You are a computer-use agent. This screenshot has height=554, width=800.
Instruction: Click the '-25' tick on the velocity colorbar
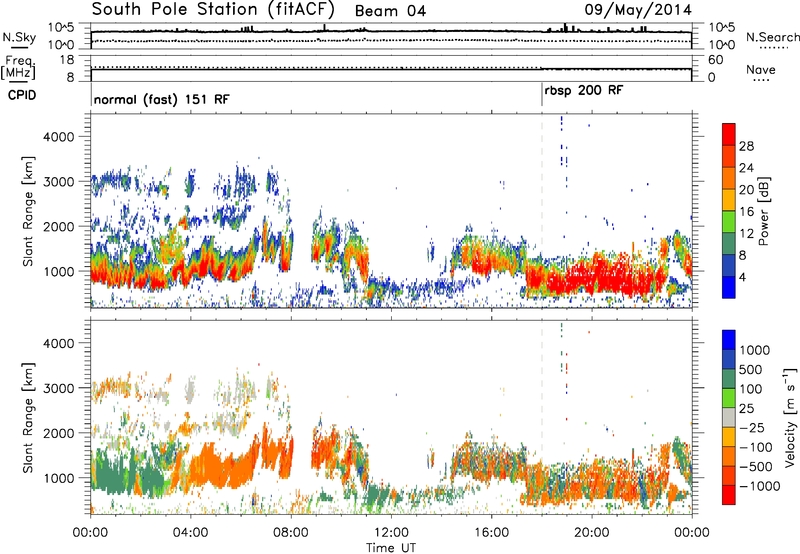tap(755, 427)
